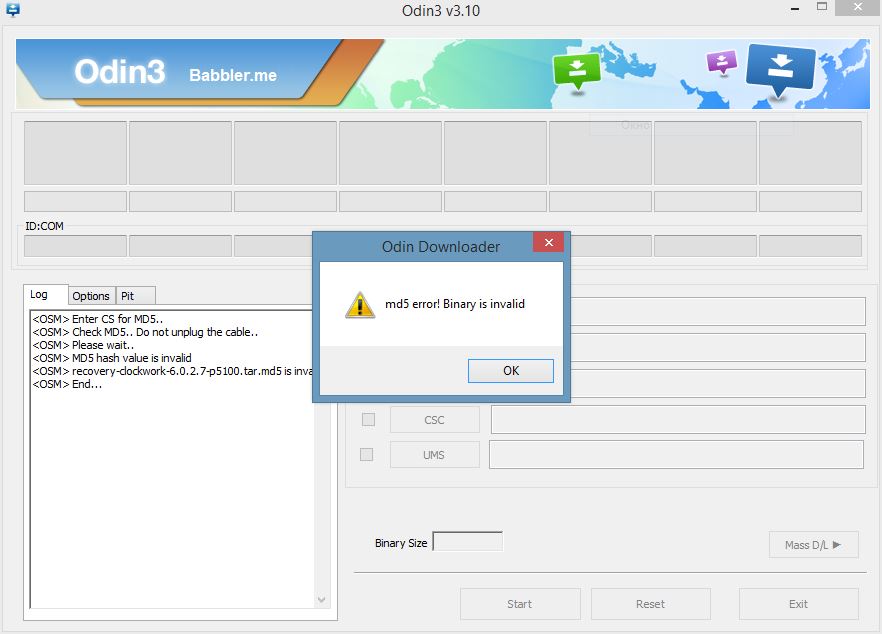This screenshot has height=634, width=882.
Task: Click the UMS file button
Action: [434, 455]
